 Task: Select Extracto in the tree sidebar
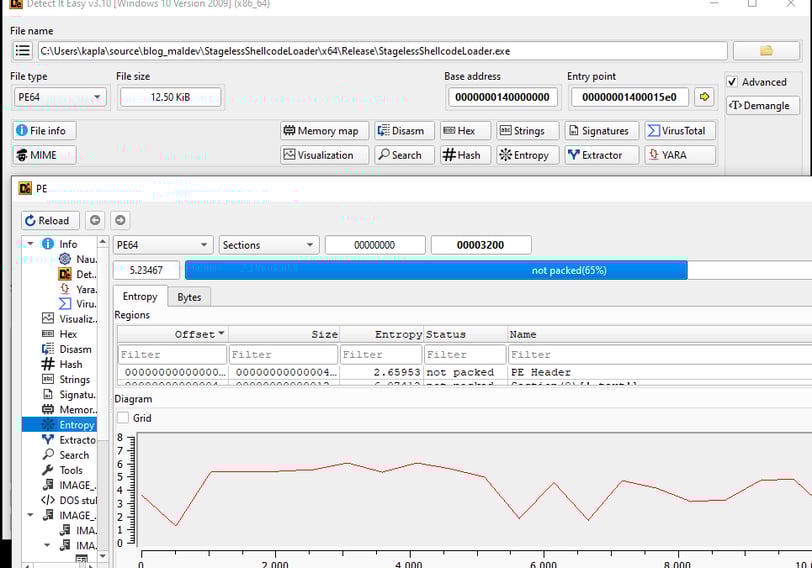point(69,440)
